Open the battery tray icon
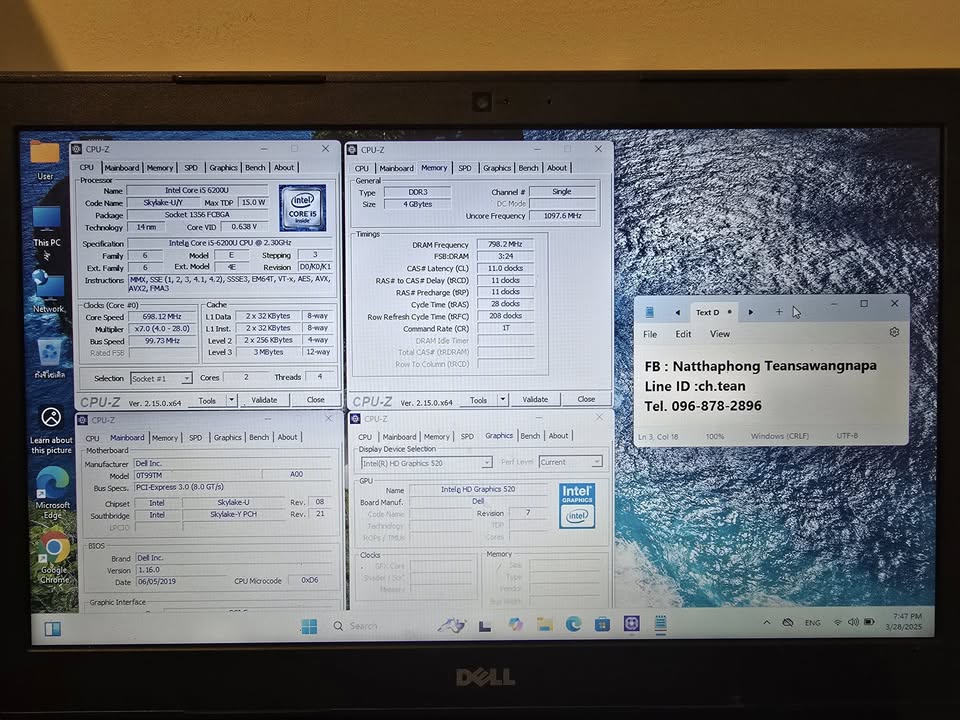 pyautogui.click(x=869, y=622)
